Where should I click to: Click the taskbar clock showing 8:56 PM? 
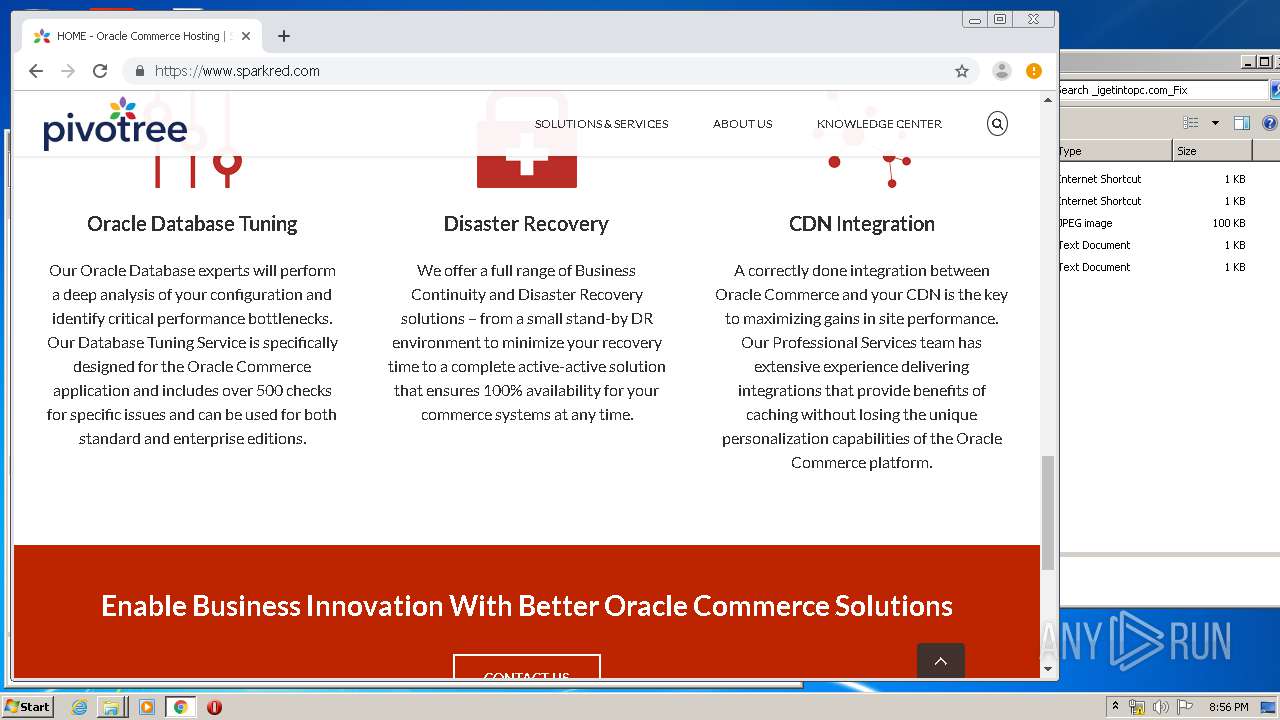tap(1228, 707)
